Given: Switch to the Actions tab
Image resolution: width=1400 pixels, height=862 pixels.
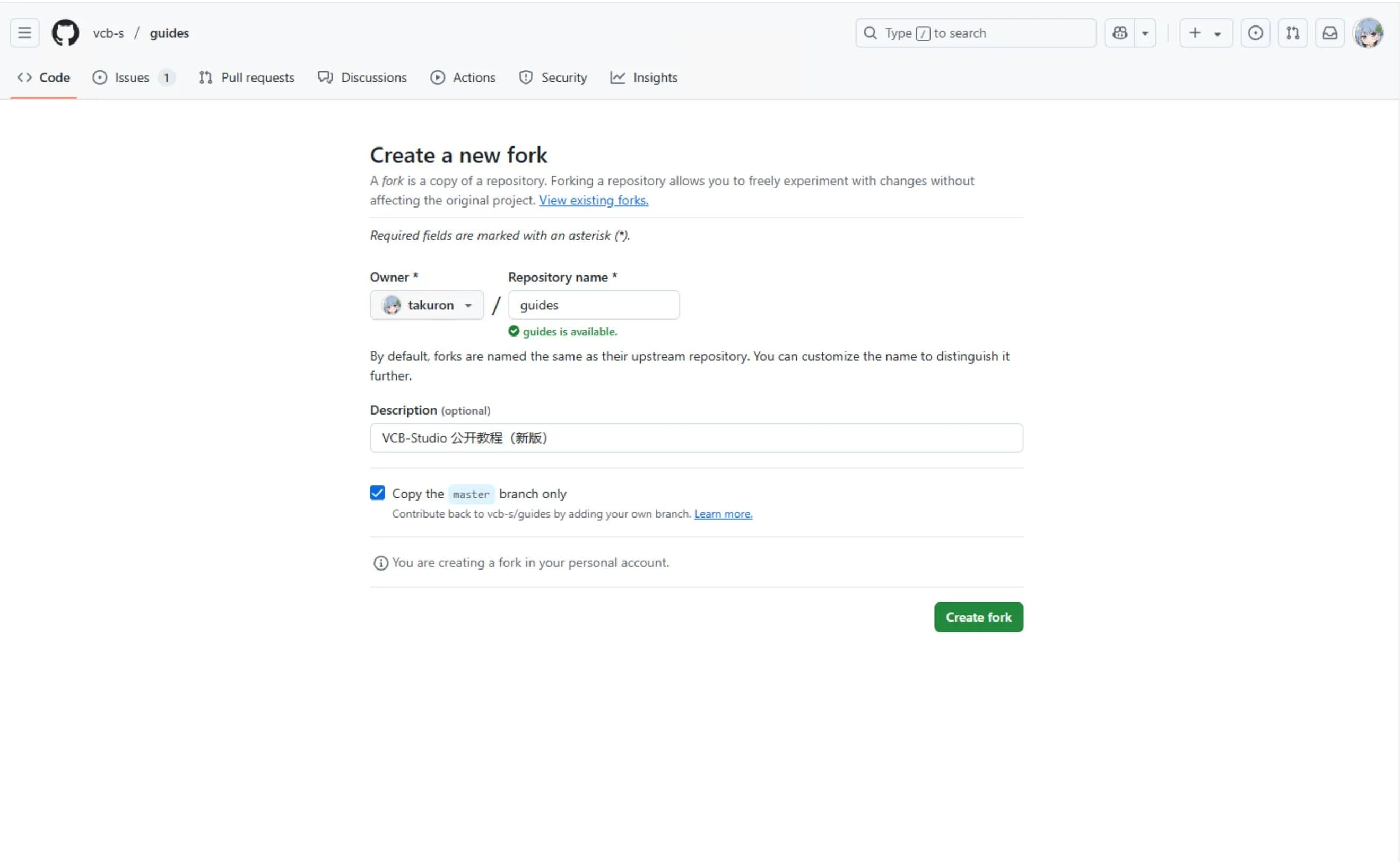Looking at the screenshot, I should (x=463, y=77).
